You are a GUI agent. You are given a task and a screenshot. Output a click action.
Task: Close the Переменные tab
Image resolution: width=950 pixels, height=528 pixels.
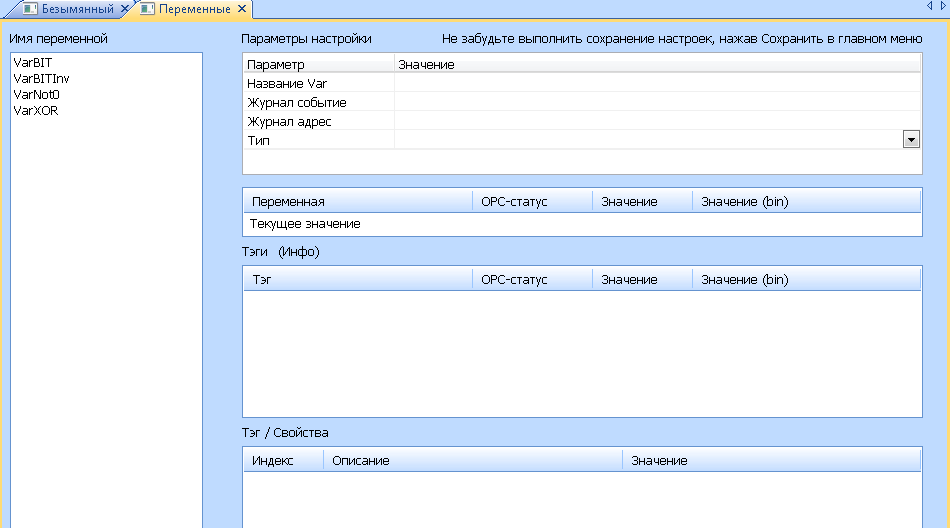point(240,9)
